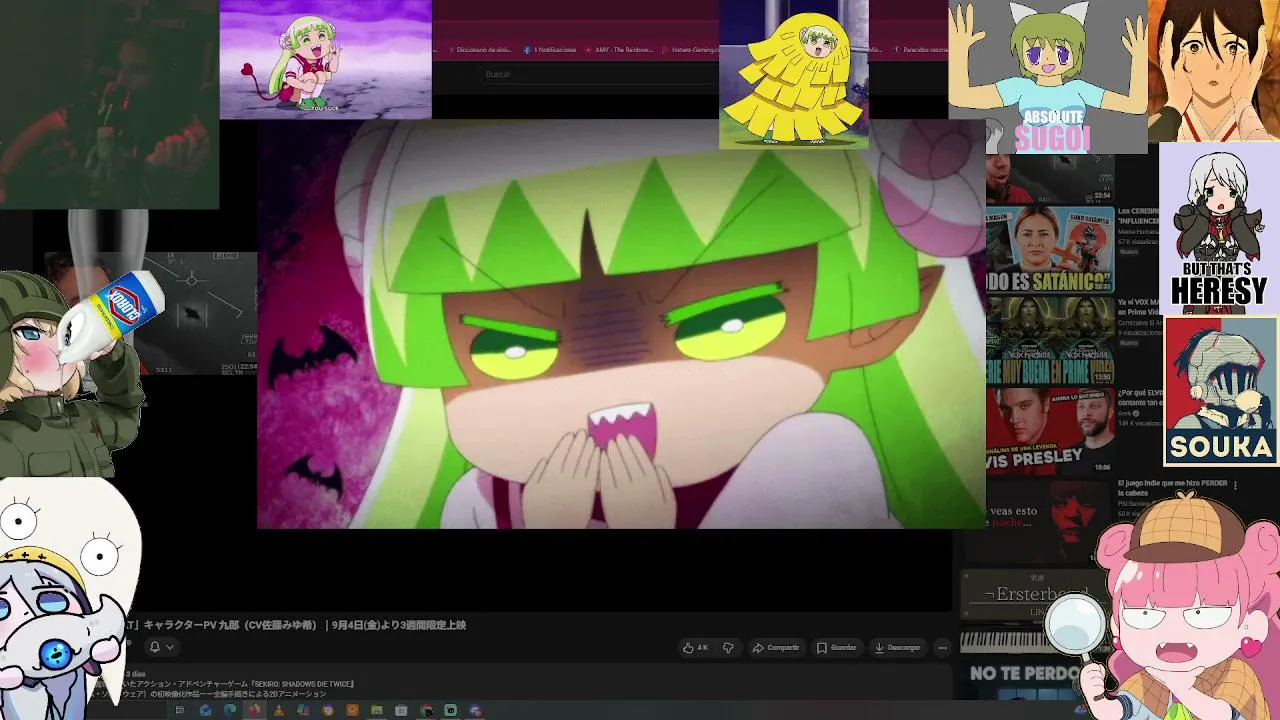Save the video with Guardar
The width and height of the screenshot is (1280, 720).
(836, 647)
